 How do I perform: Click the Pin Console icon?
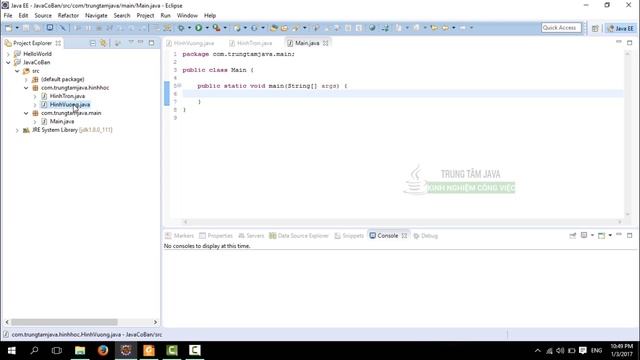pyautogui.click(x=573, y=236)
